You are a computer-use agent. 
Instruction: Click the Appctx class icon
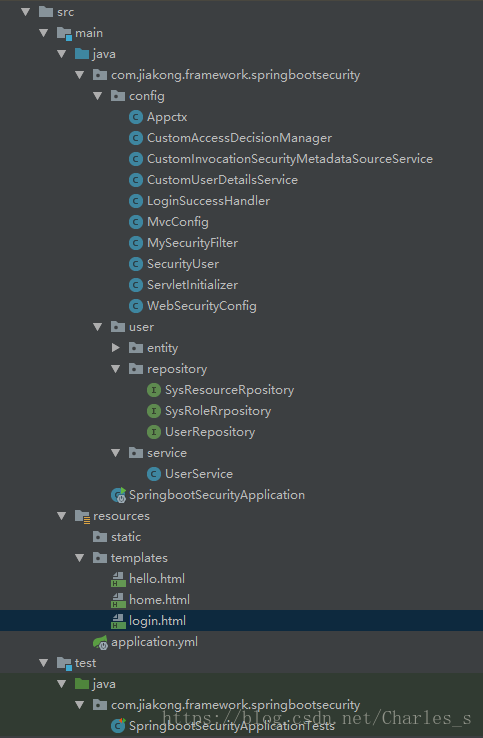point(136,117)
